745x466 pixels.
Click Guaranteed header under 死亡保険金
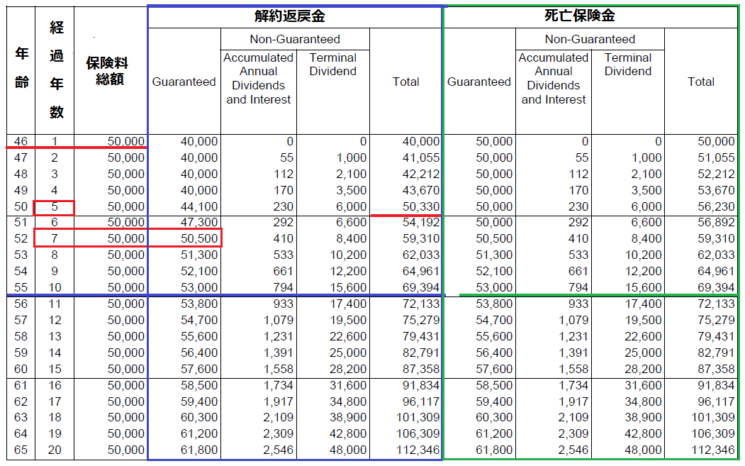pos(479,81)
